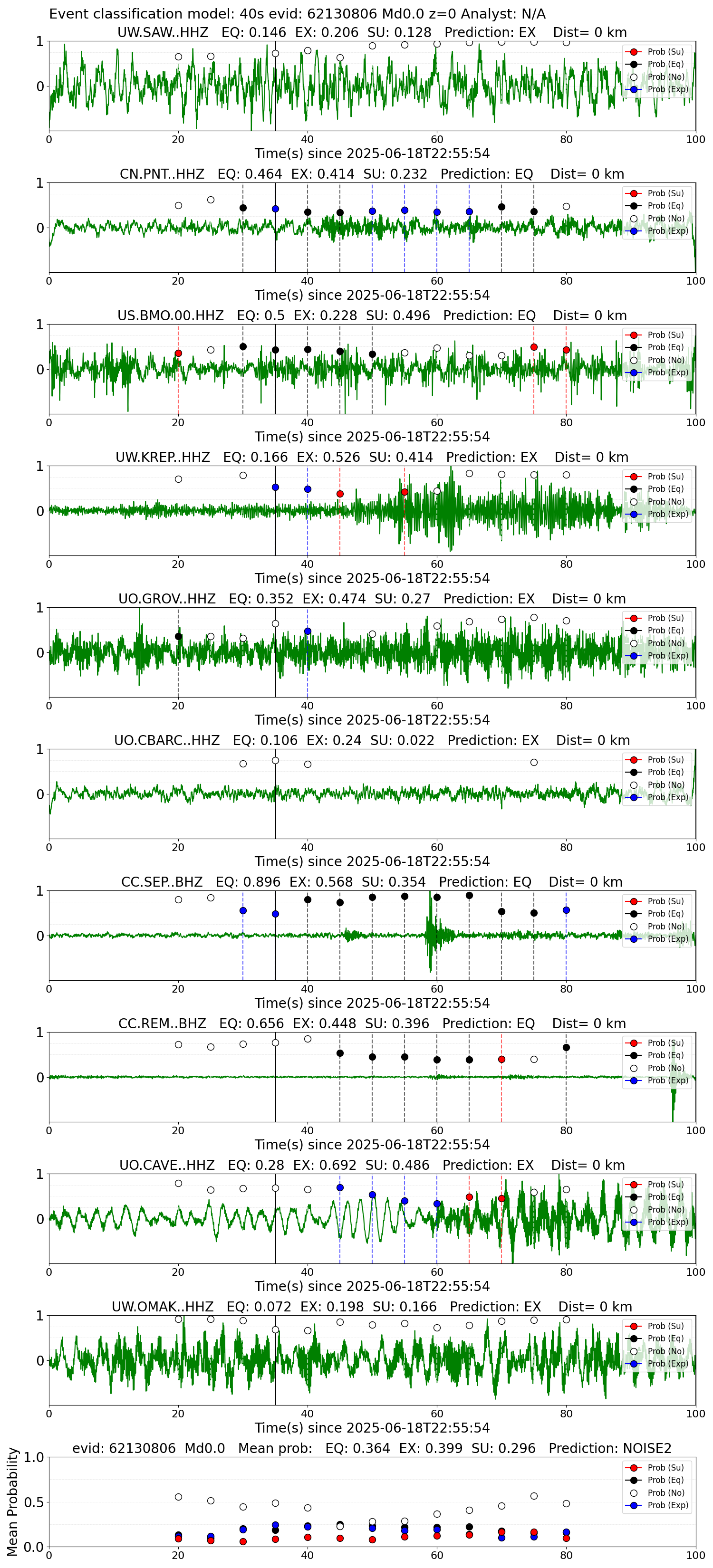
Task: Select the UW.OMAK..HHZ panel title text
Action: [371, 1307]
